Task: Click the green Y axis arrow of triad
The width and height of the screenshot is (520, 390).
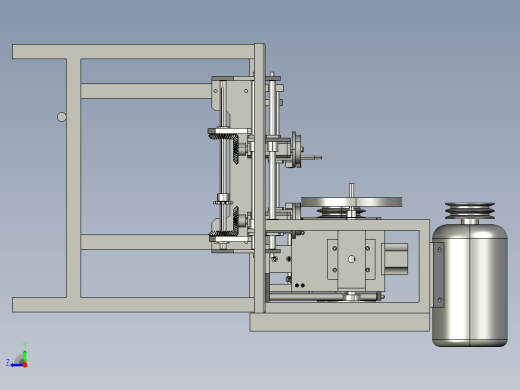Action: pos(25,356)
